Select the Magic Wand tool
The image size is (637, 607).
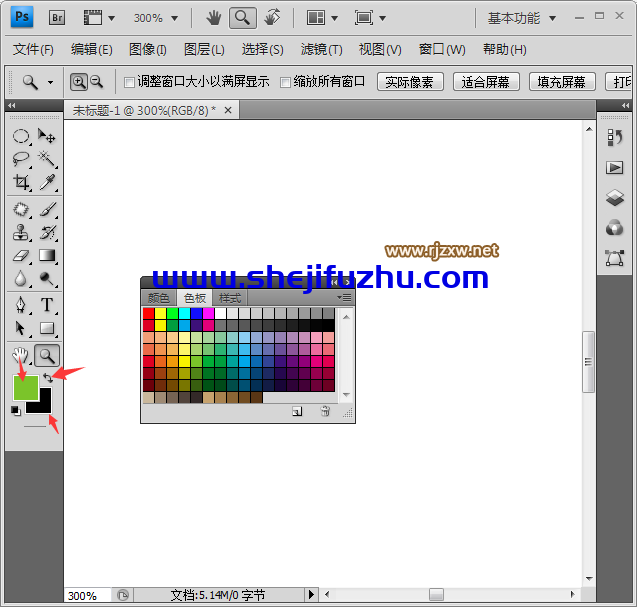(x=47, y=159)
